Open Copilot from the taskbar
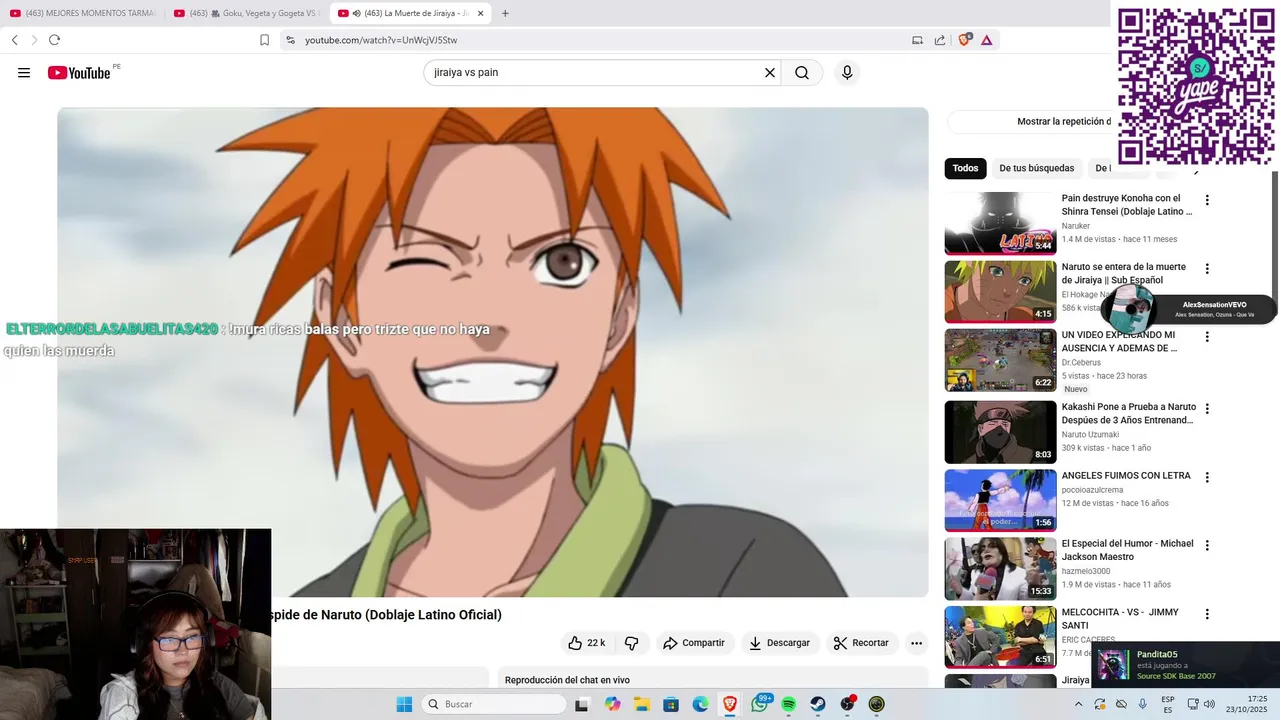The height and width of the screenshot is (720, 1280). (x=612, y=704)
